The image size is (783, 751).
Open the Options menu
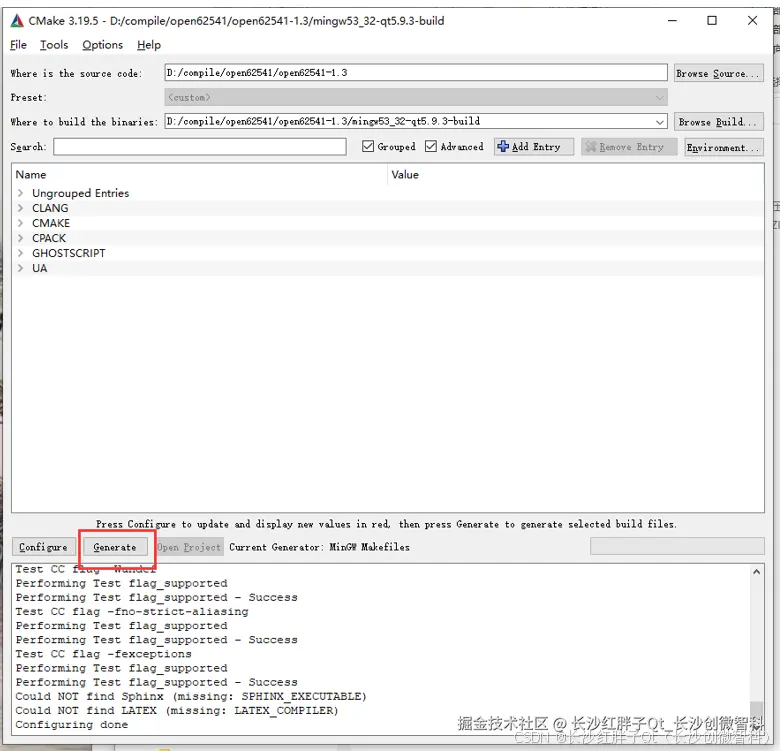coord(102,45)
